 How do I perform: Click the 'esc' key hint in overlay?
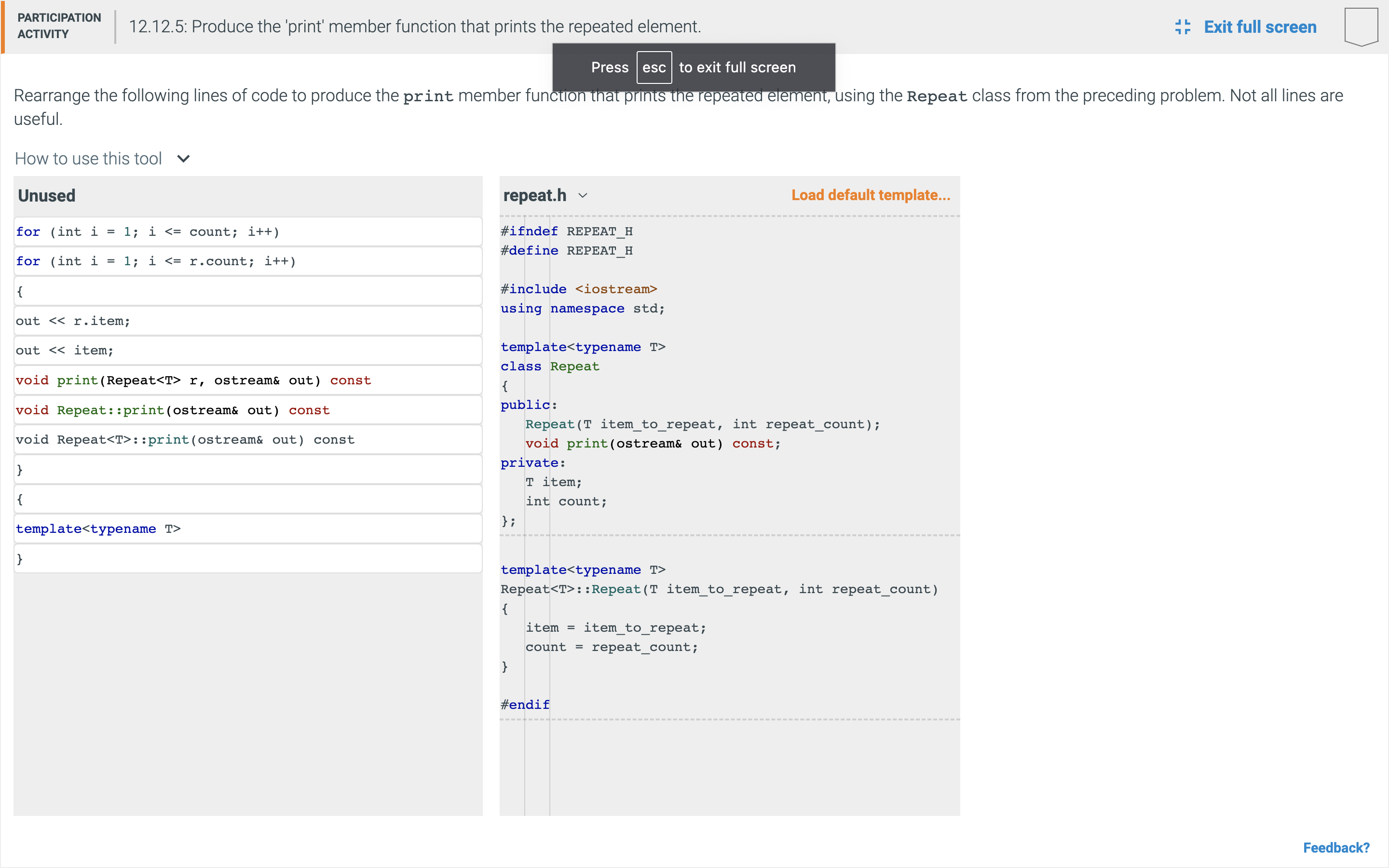click(x=654, y=68)
